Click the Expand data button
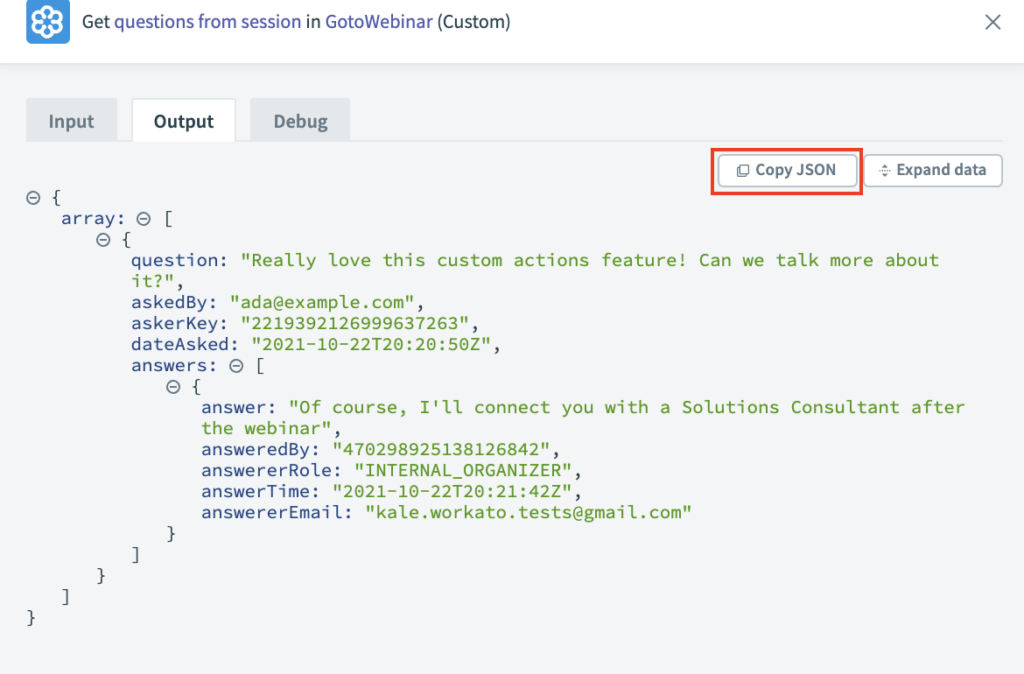 (932, 170)
